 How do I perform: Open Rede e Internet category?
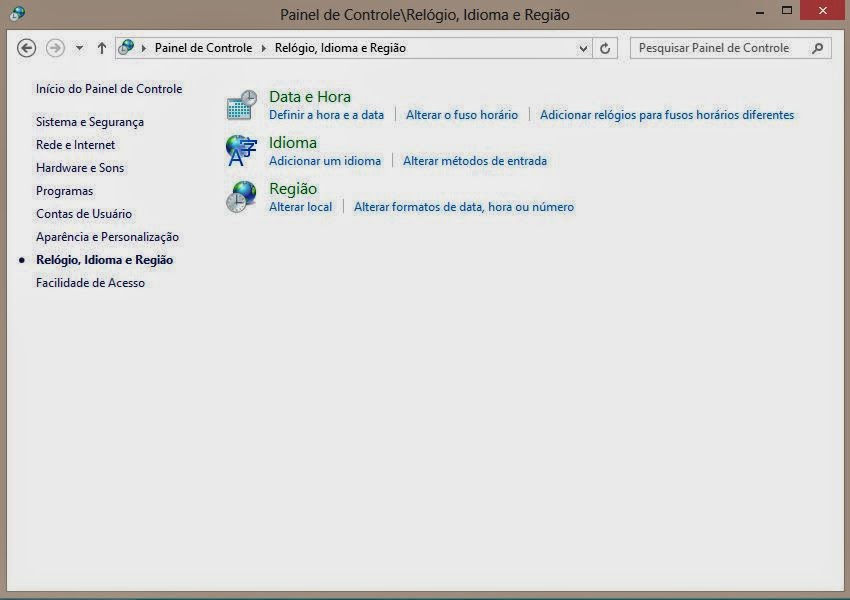75,145
